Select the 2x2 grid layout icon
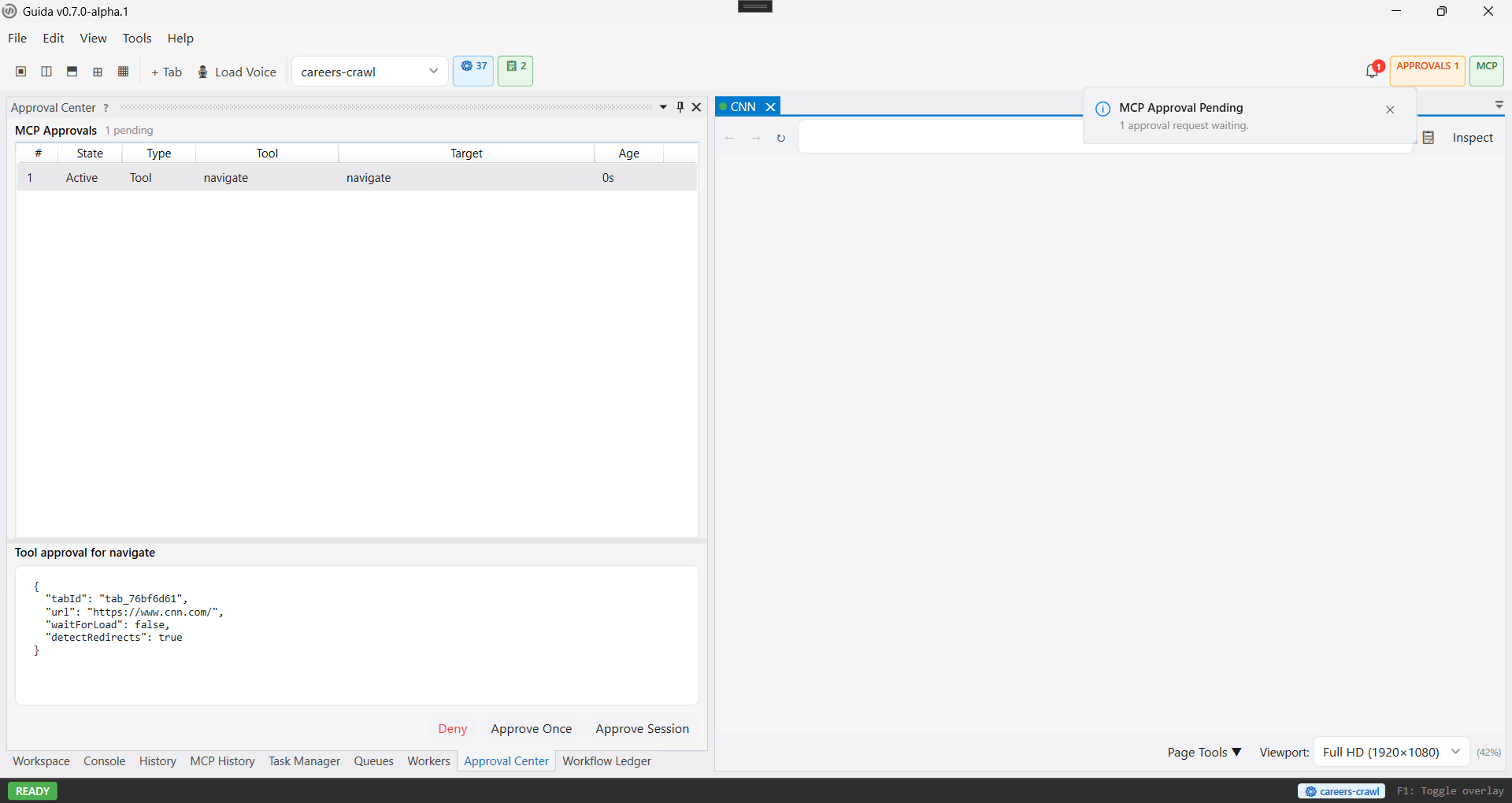The image size is (1512, 803). pyautogui.click(x=98, y=72)
